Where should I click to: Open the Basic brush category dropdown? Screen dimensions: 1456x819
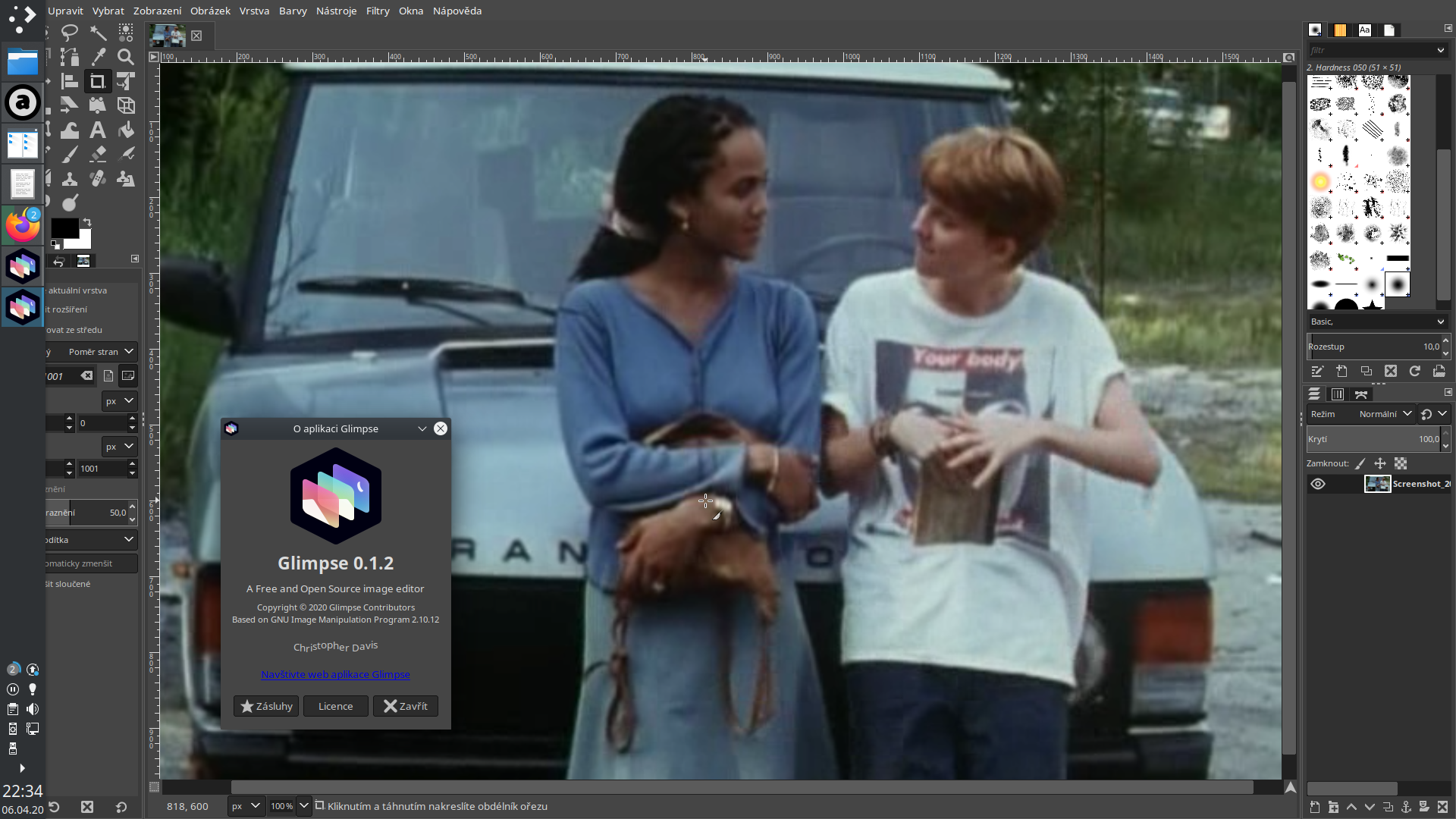click(1376, 322)
